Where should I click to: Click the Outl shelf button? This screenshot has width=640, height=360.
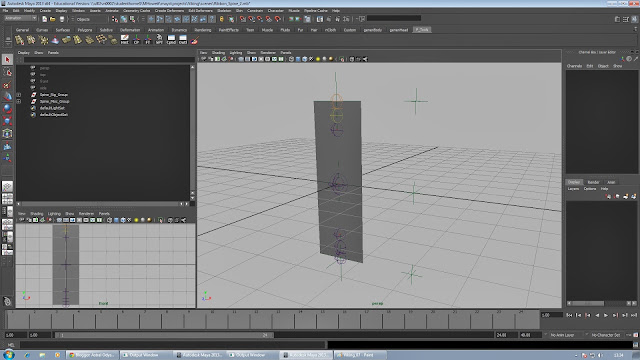(x=182, y=40)
